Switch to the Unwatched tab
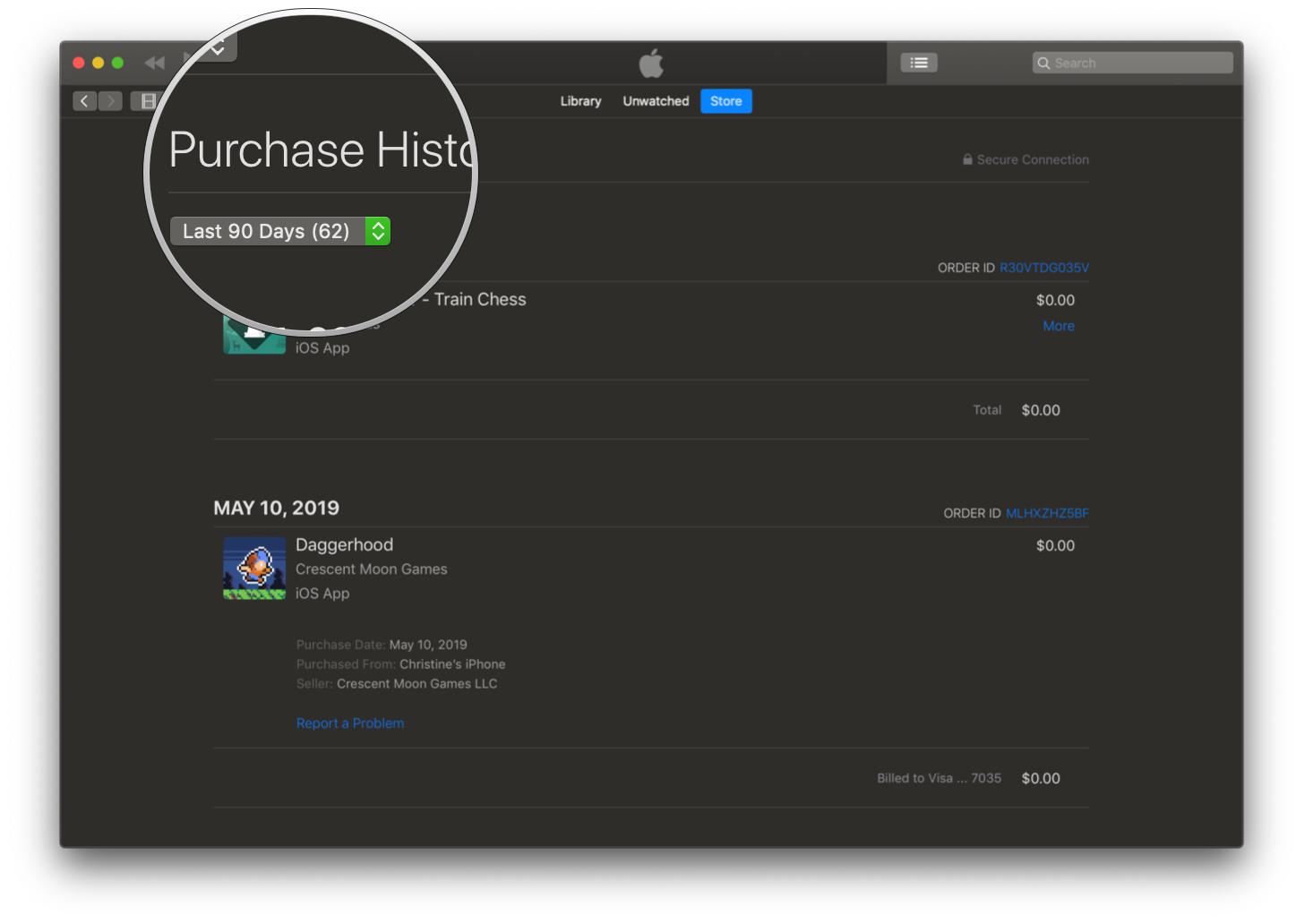The width and height of the screenshot is (1304, 924). (656, 101)
